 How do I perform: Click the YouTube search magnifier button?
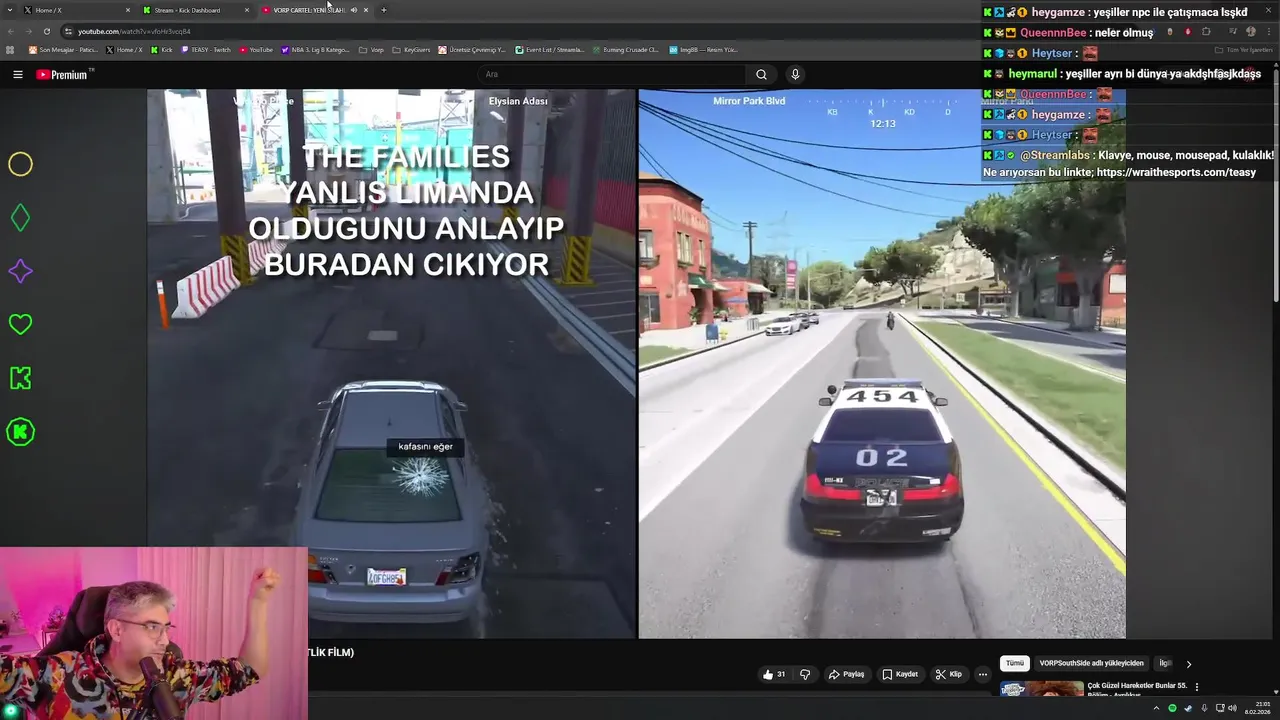pos(761,74)
